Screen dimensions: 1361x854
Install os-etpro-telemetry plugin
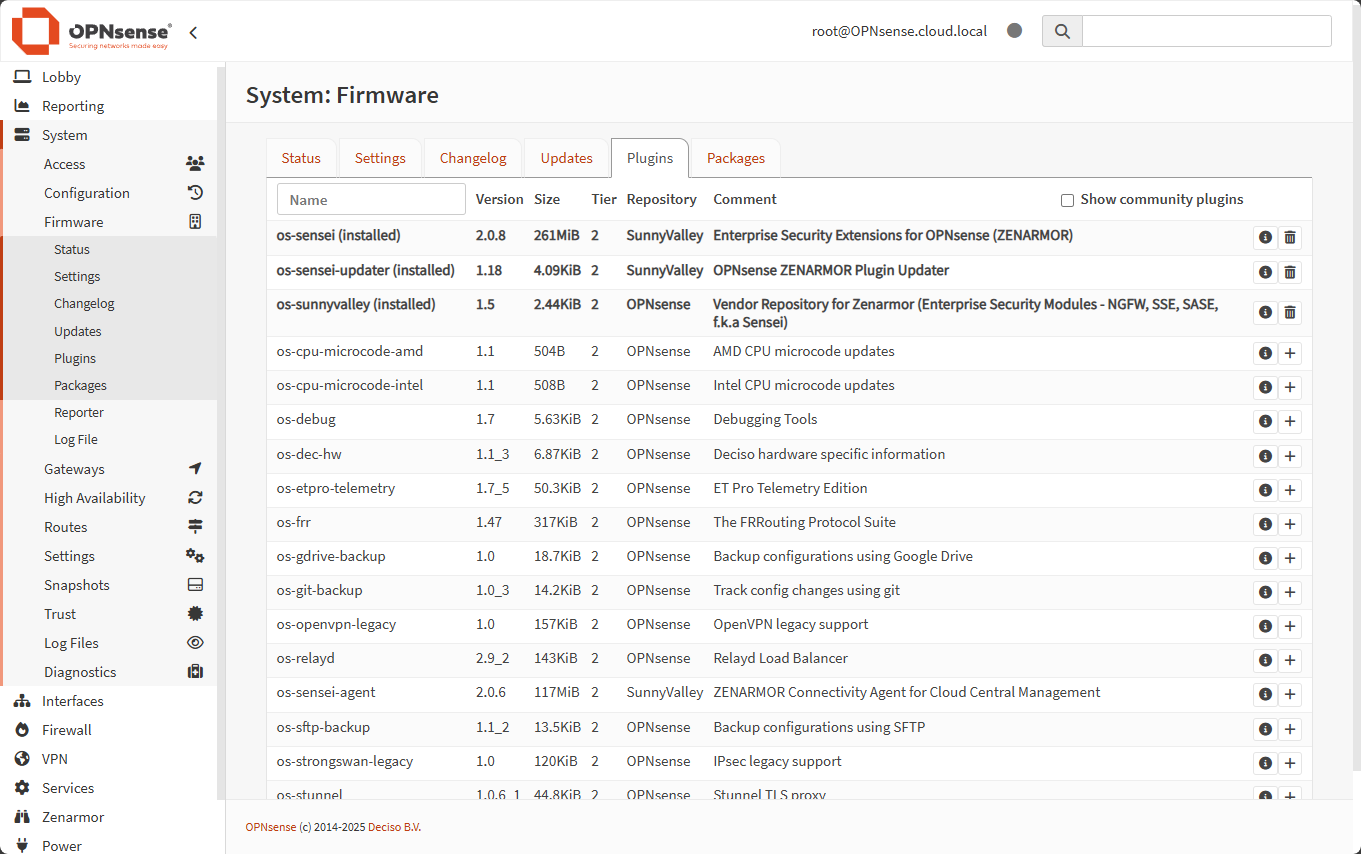coord(1290,490)
